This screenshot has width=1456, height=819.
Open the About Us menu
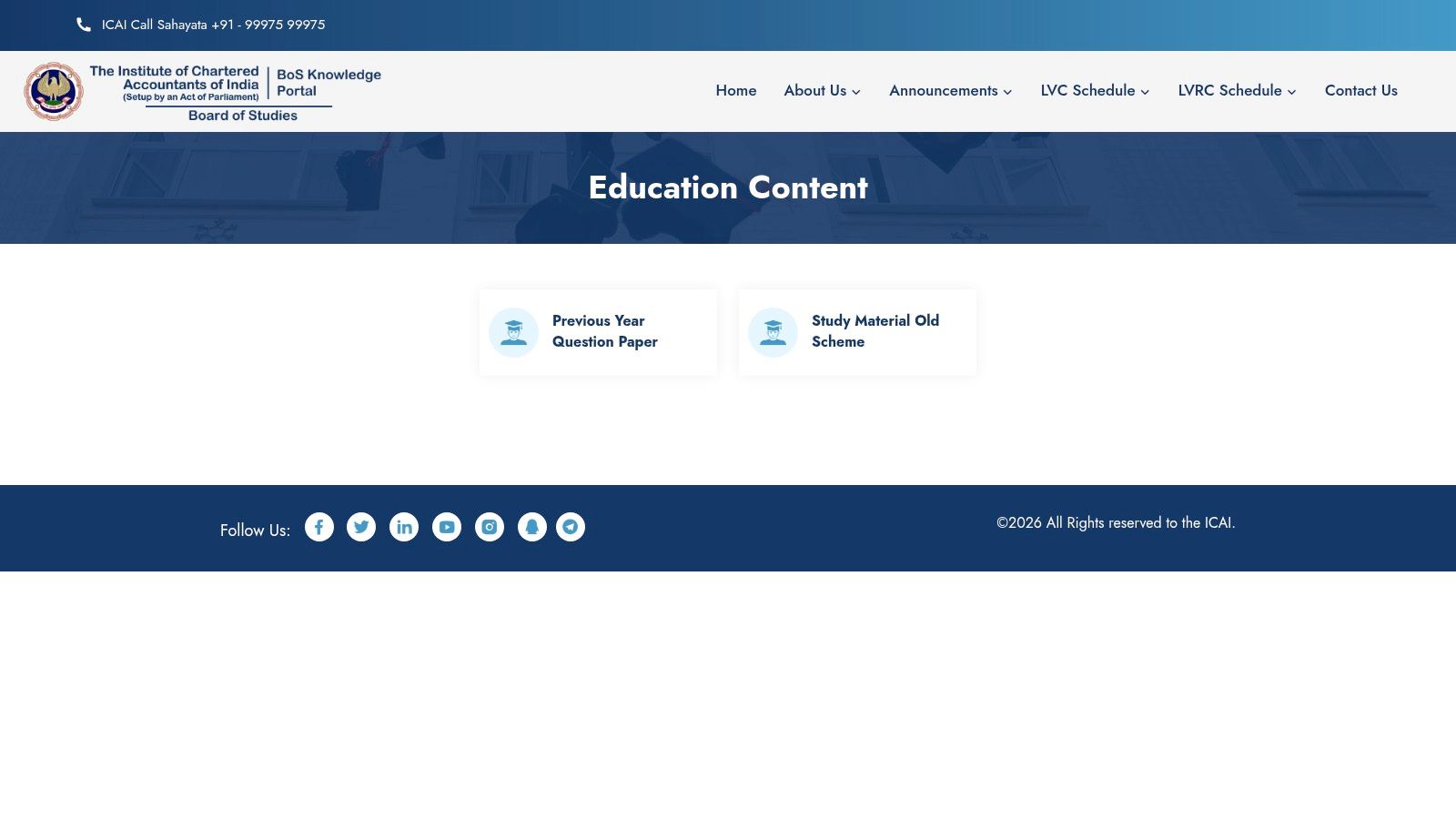tap(815, 91)
